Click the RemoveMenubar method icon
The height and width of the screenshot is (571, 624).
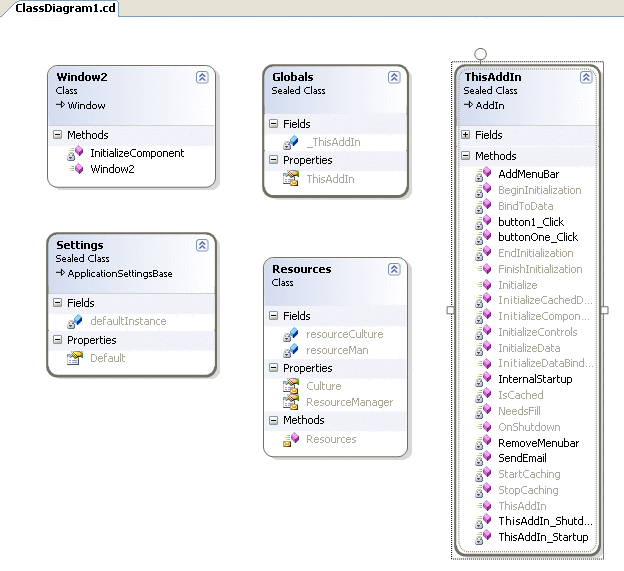coord(483,443)
